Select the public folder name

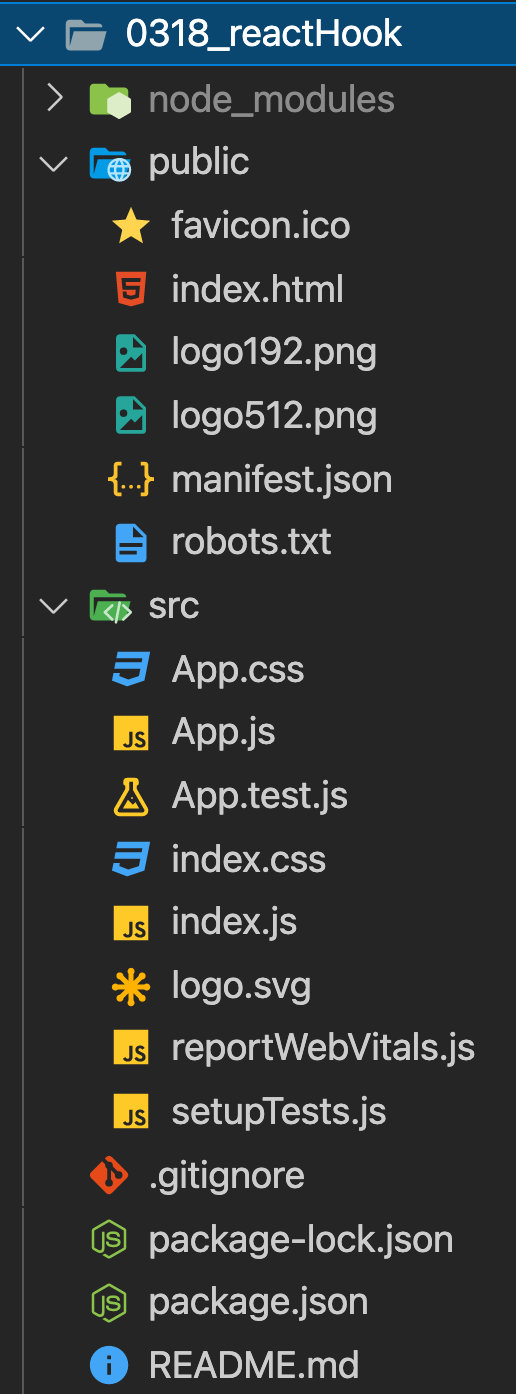point(199,163)
